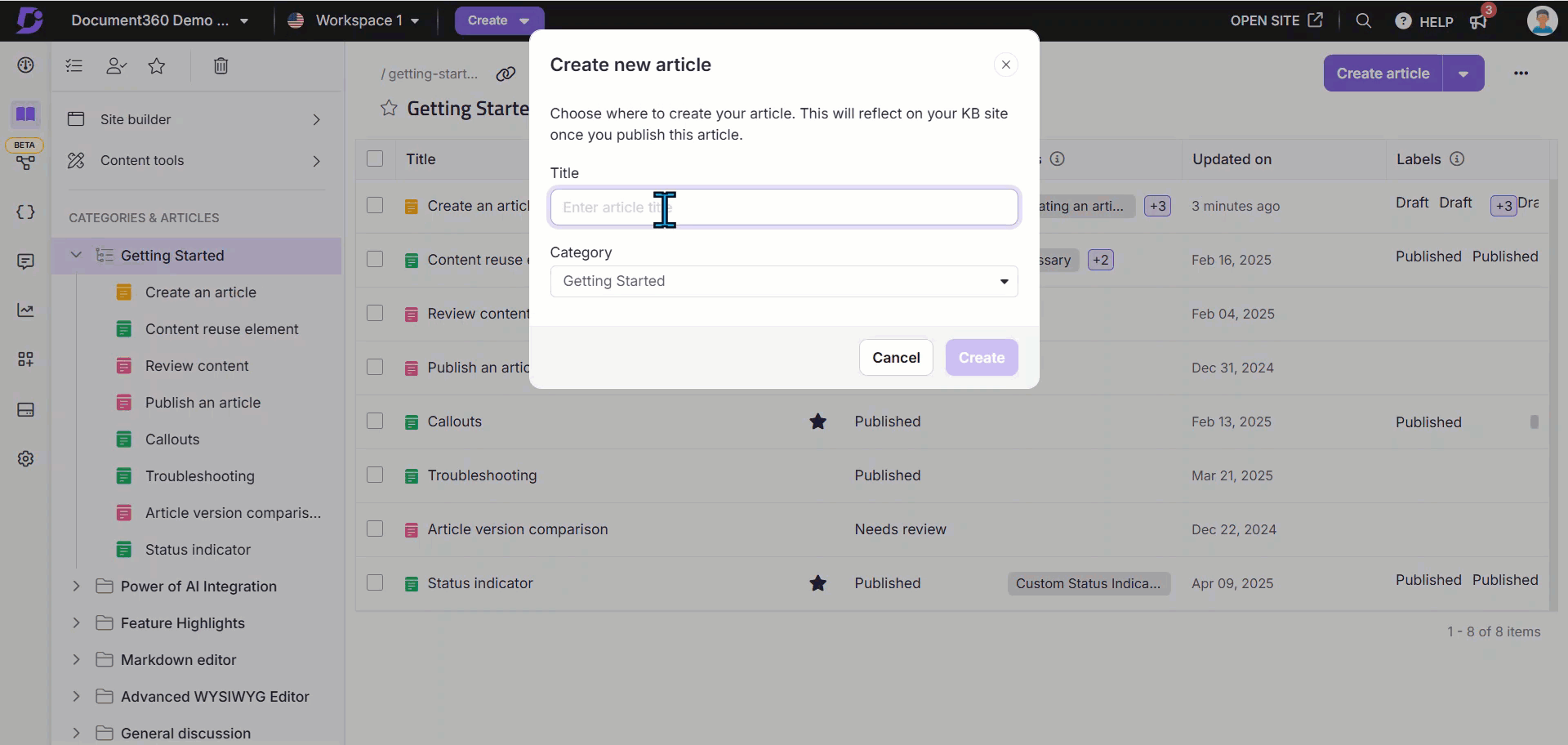Check the Callouts row checkbox
Viewport: 1568px width, 745px height.
[x=375, y=421]
